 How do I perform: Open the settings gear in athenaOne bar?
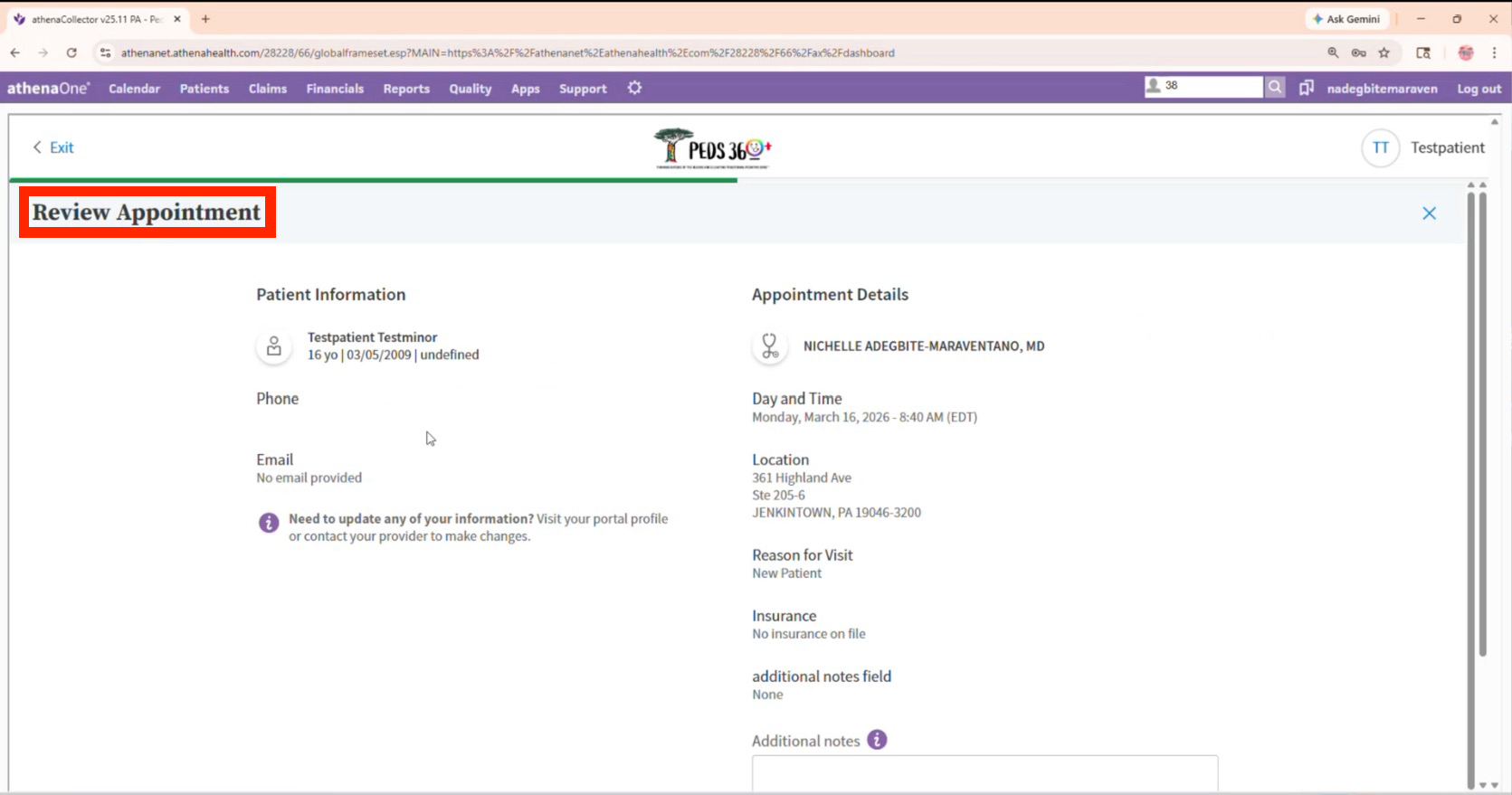pyautogui.click(x=635, y=88)
